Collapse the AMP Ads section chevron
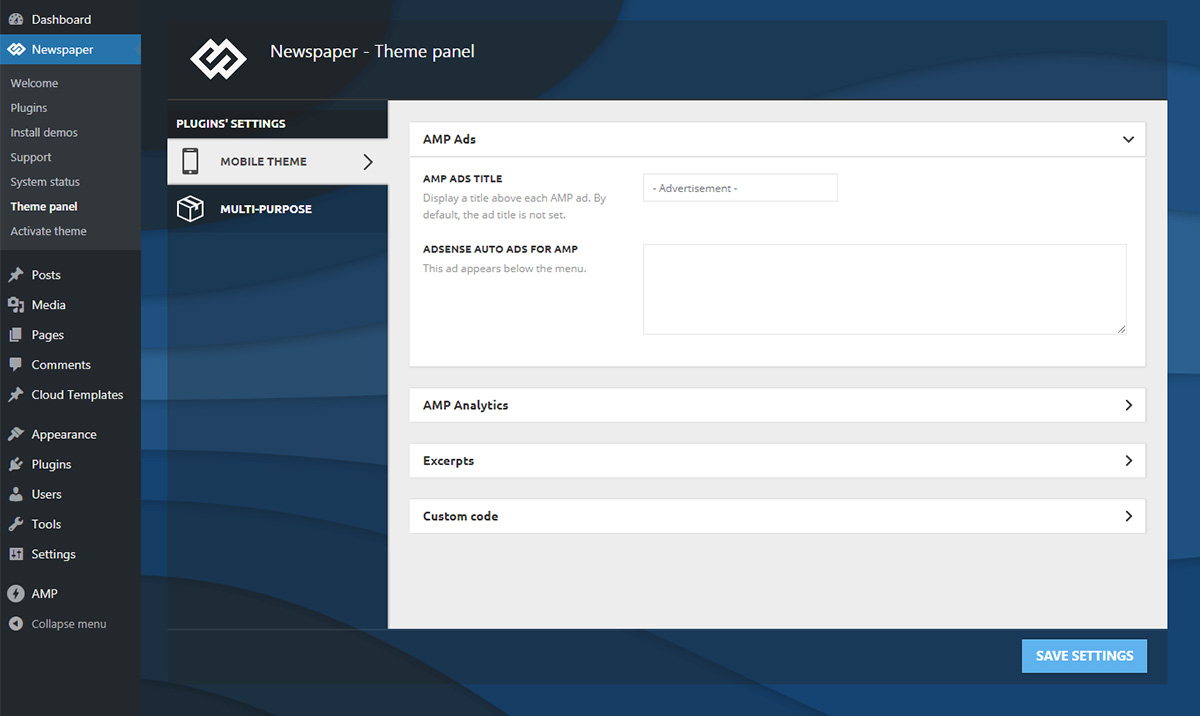Viewport: 1200px width, 716px height. 1129,140
